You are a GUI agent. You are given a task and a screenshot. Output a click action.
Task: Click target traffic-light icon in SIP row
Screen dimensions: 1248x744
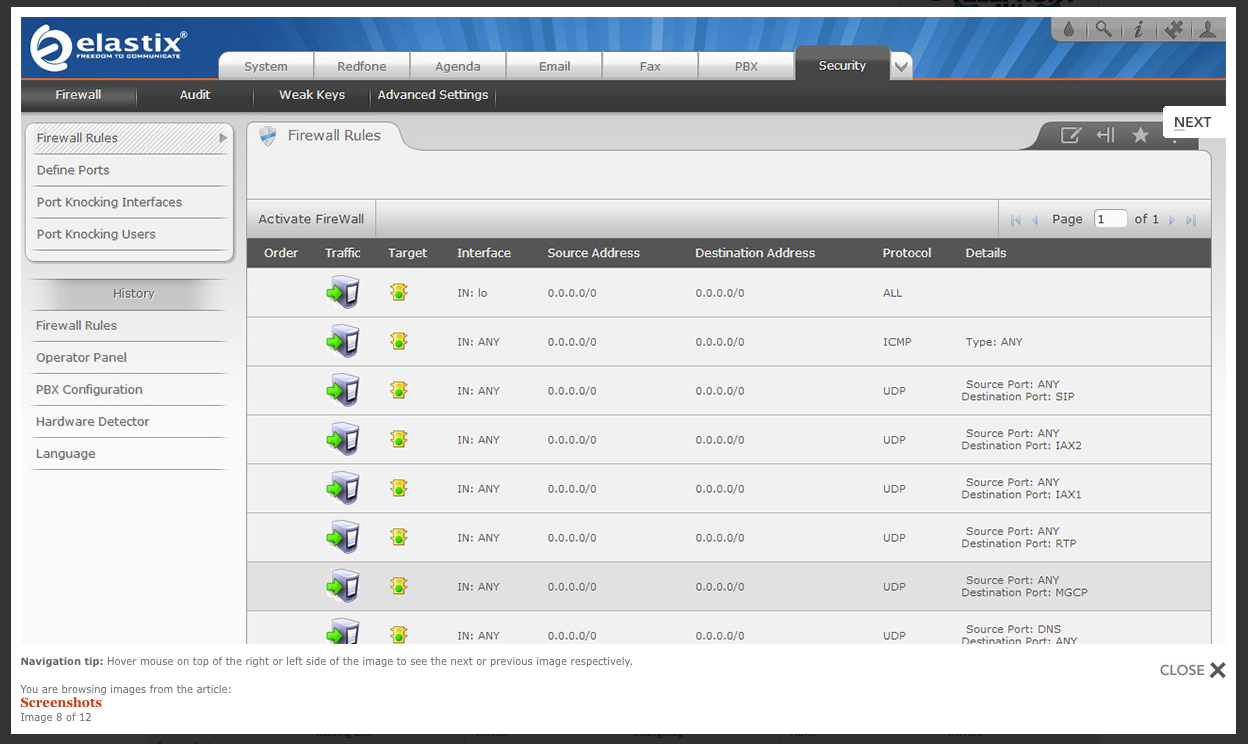tap(399, 390)
